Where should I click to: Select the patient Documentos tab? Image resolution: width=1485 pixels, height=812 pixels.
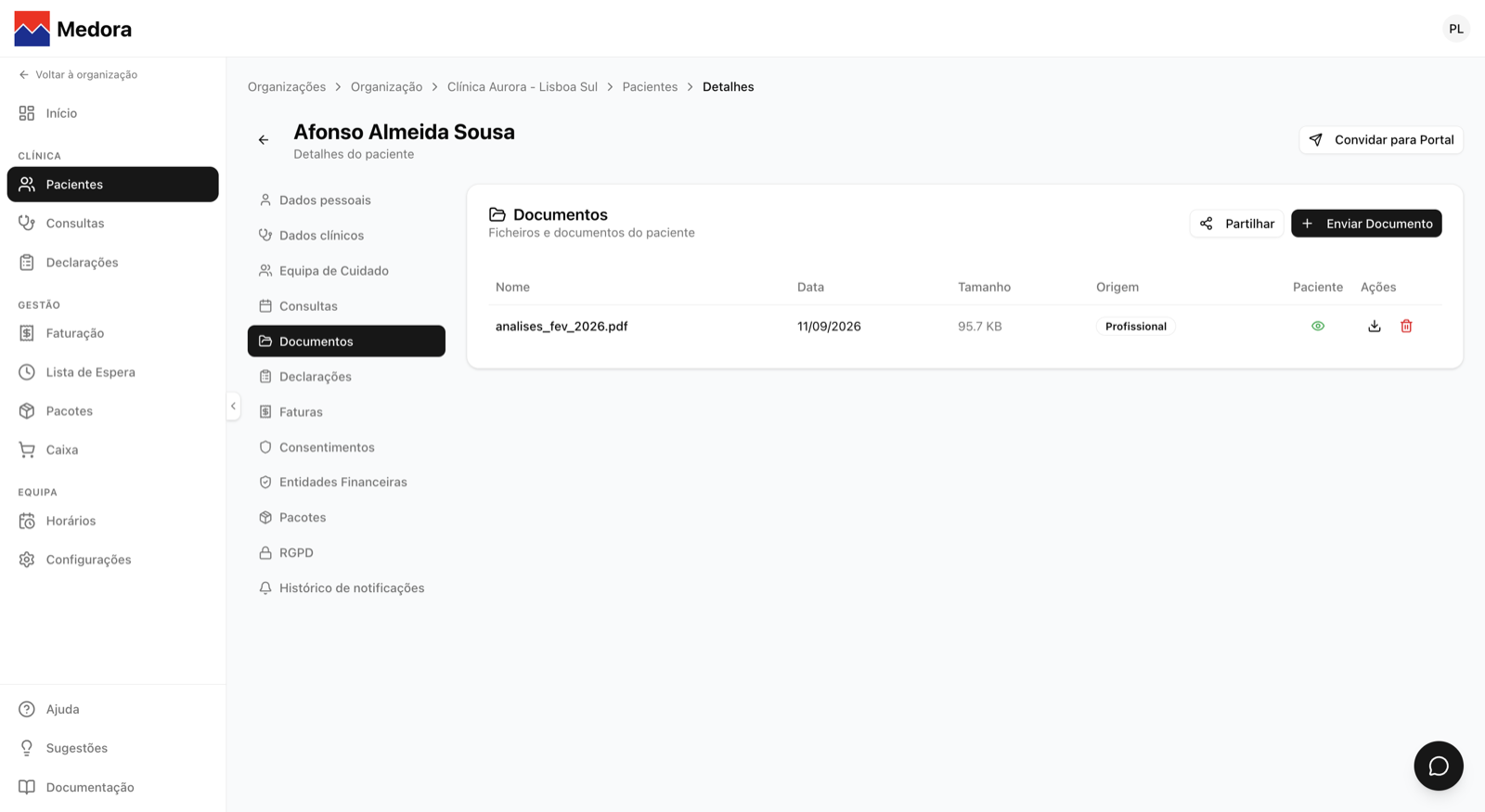click(346, 342)
